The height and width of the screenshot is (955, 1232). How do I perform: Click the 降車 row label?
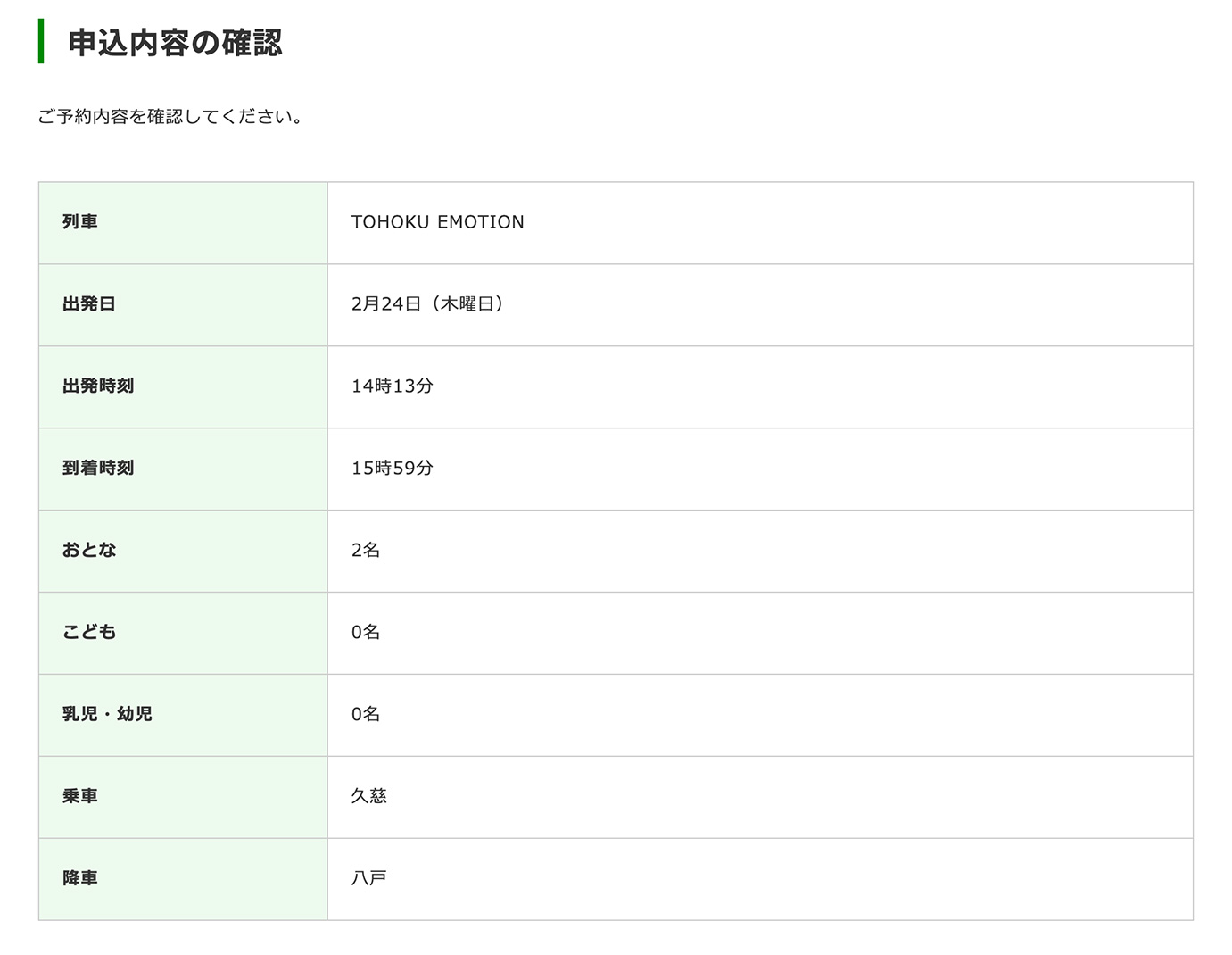pyautogui.click(x=80, y=879)
